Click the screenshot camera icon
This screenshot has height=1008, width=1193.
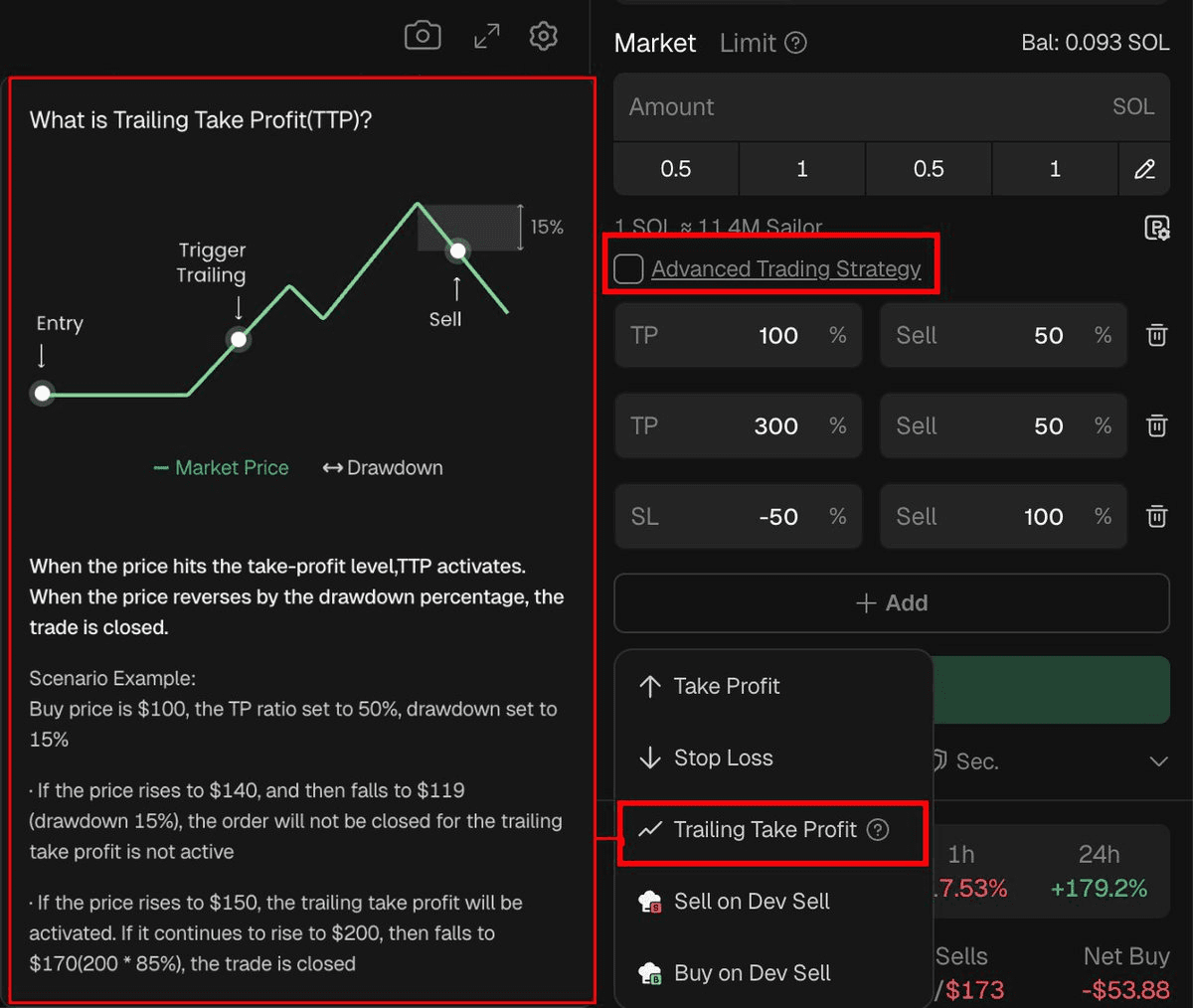(x=422, y=35)
